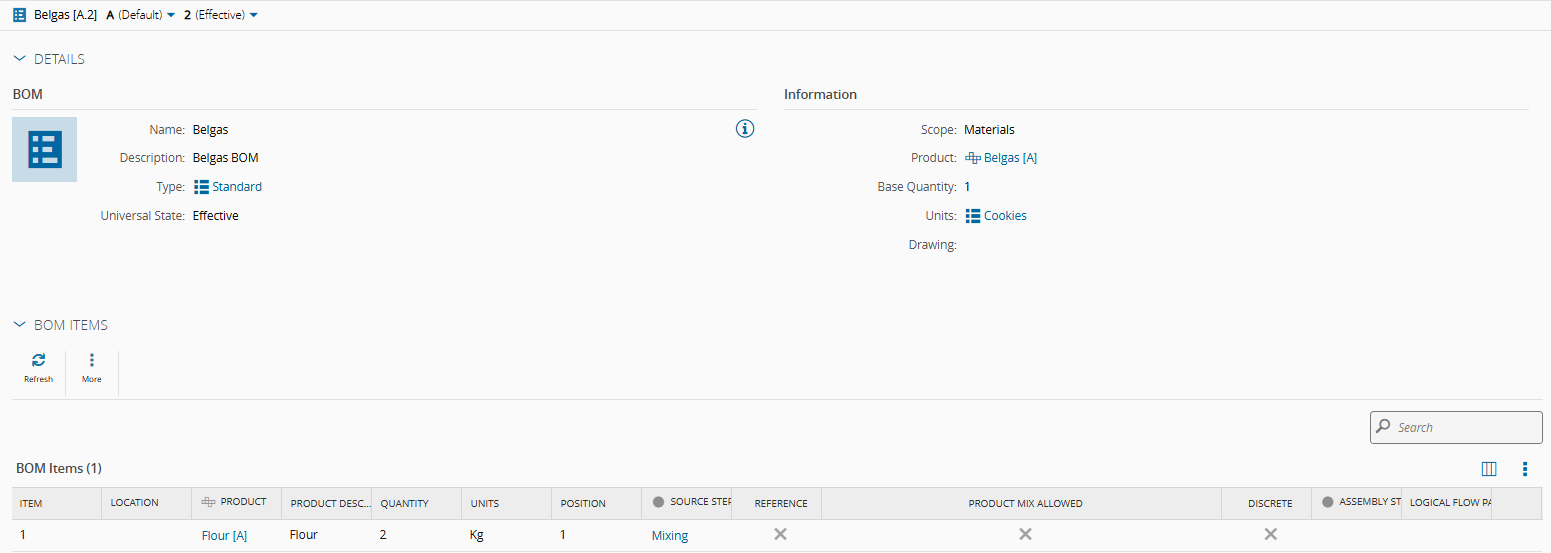This screenshot has height=553, width=1551.
Task: Sort by the LOGICAL FLOW PA column header
Action: click(1447, 503)
